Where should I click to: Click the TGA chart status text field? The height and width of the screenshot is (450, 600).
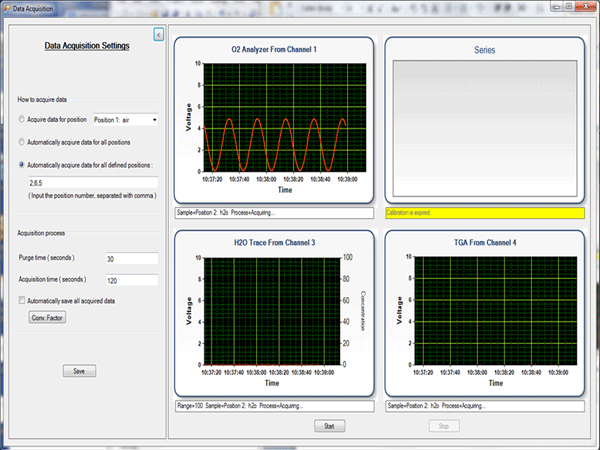(x=485, y=406)
